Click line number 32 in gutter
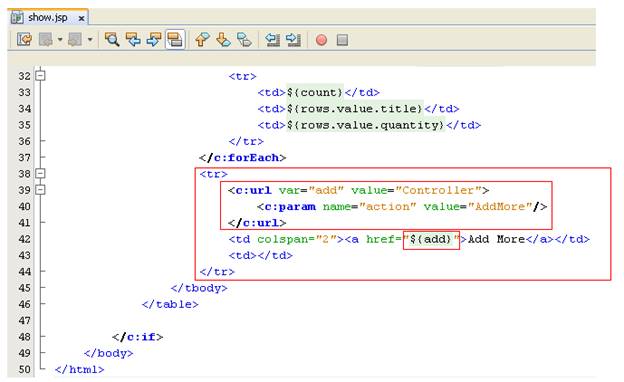Image resolution: width=624 pixels, height=382 pixels. click(24, 76)
